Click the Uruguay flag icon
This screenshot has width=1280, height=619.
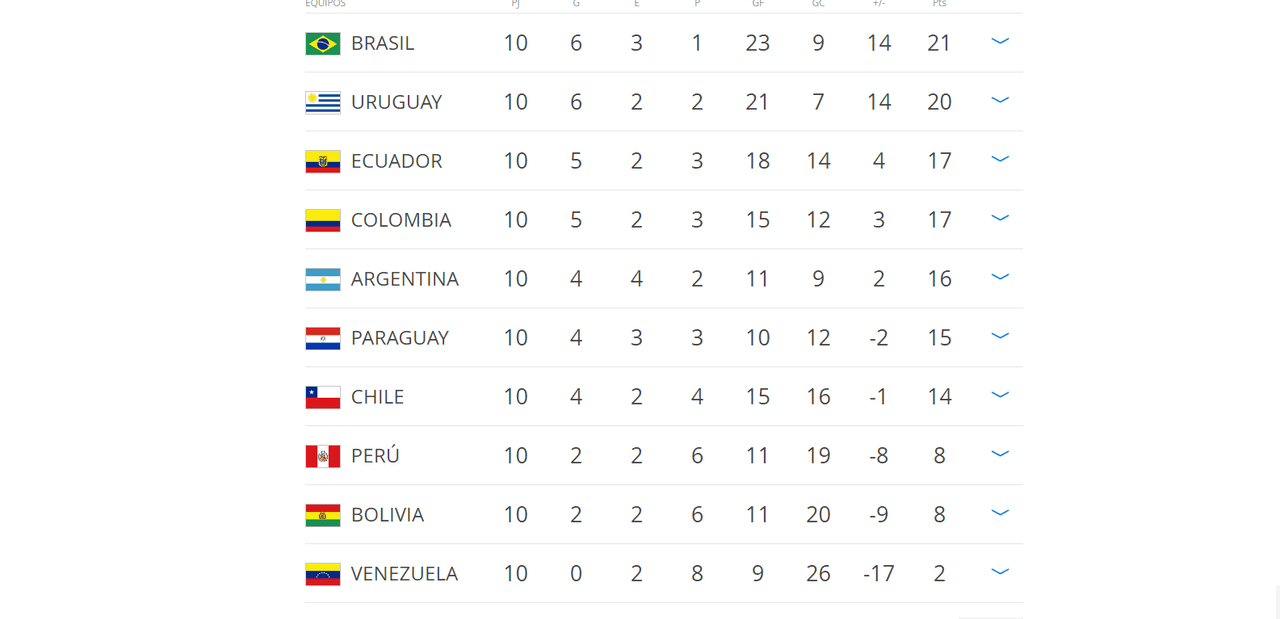click(x=322, y=102)
